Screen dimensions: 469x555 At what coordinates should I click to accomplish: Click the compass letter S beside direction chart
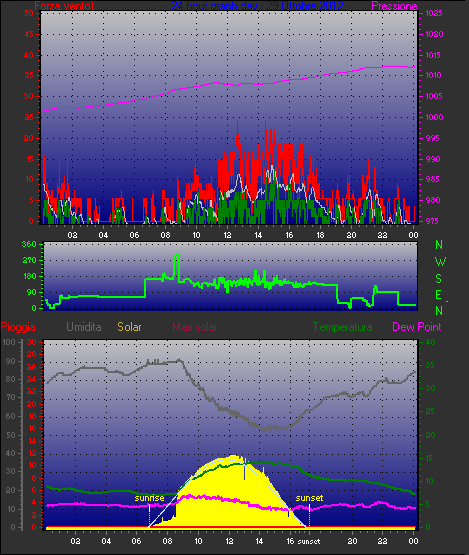tap(439, 279)
